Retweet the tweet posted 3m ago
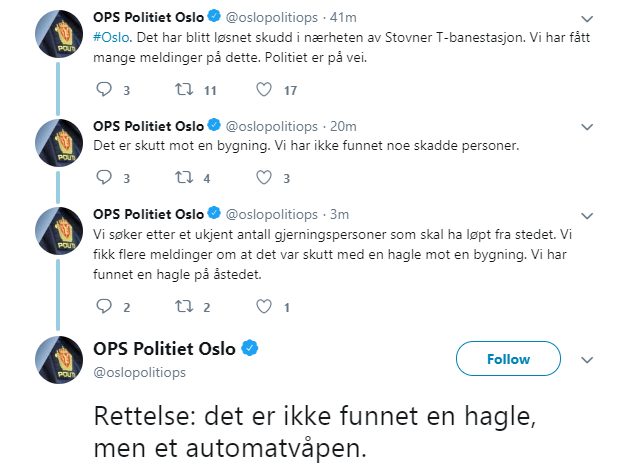 (x=183, y=307)
